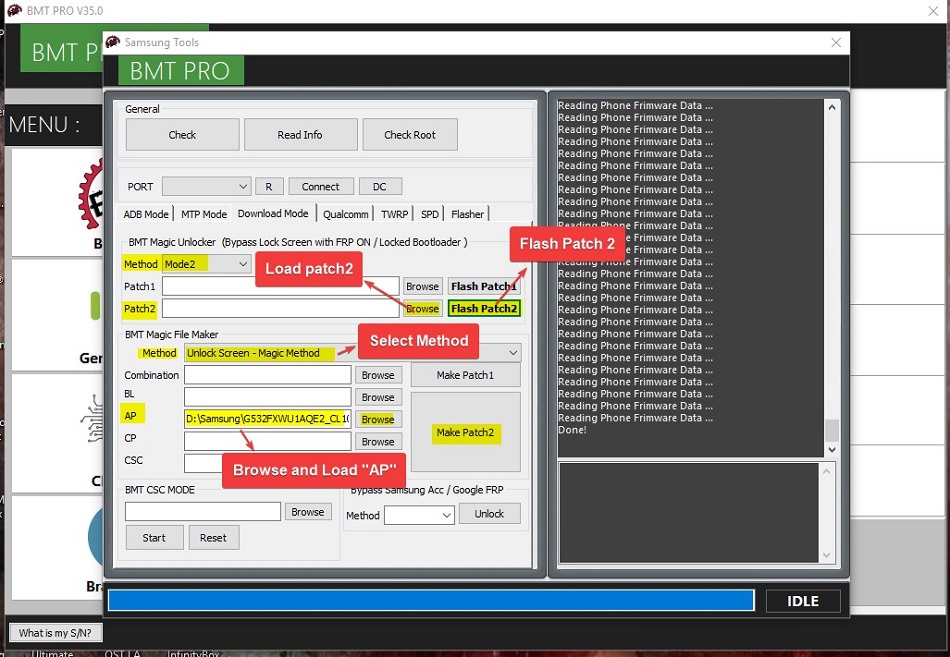Click the Make Patch2 button
Screen dimensions: 950x657
465,432
